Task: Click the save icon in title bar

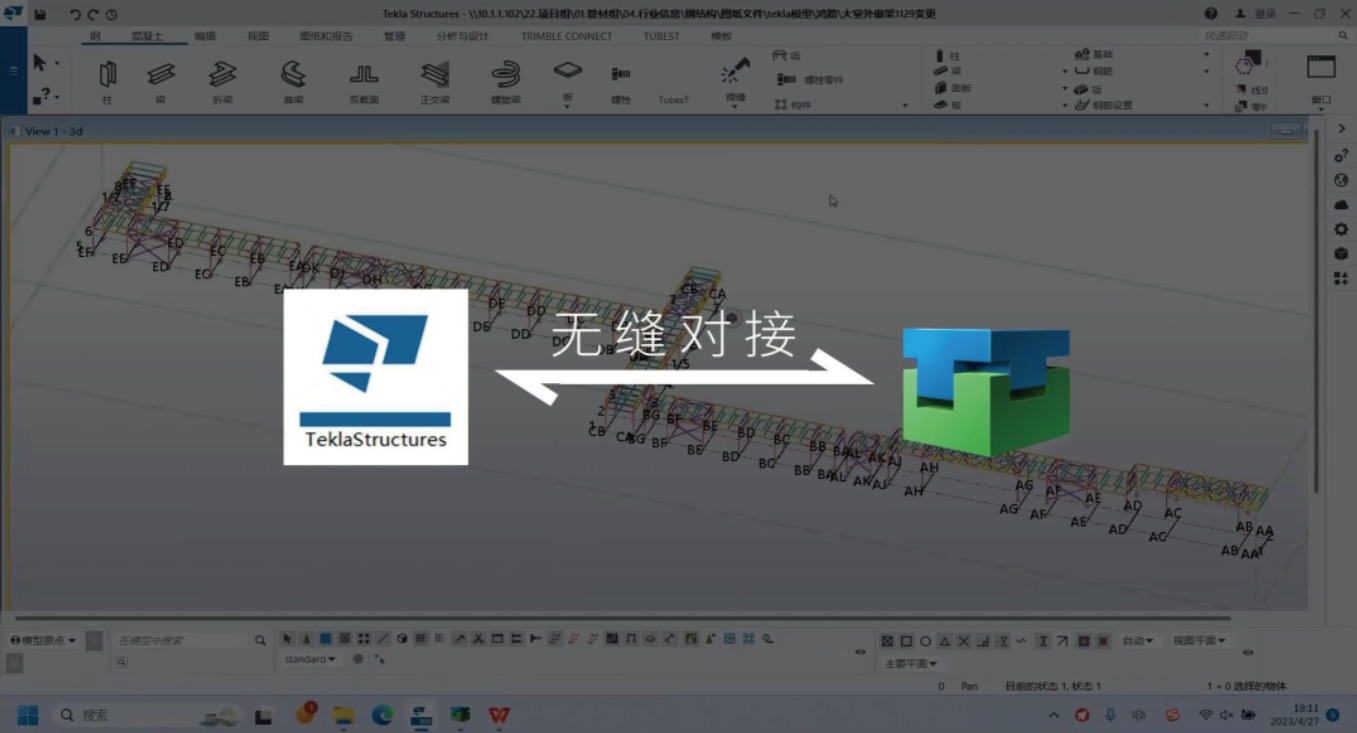Action: (40, 14)
